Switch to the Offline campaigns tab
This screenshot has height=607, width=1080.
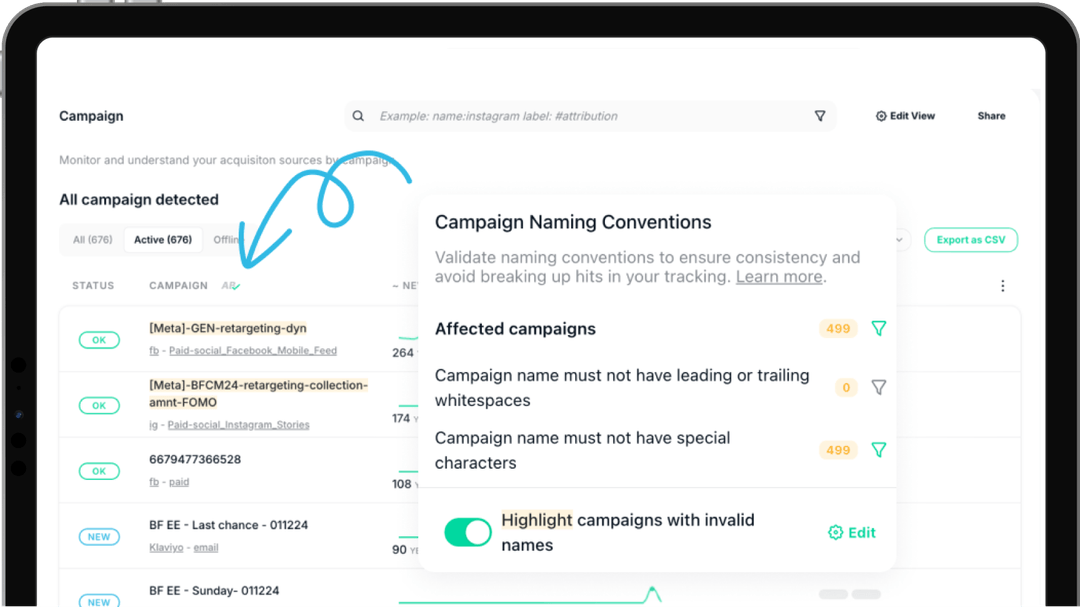tap(230, 239)
